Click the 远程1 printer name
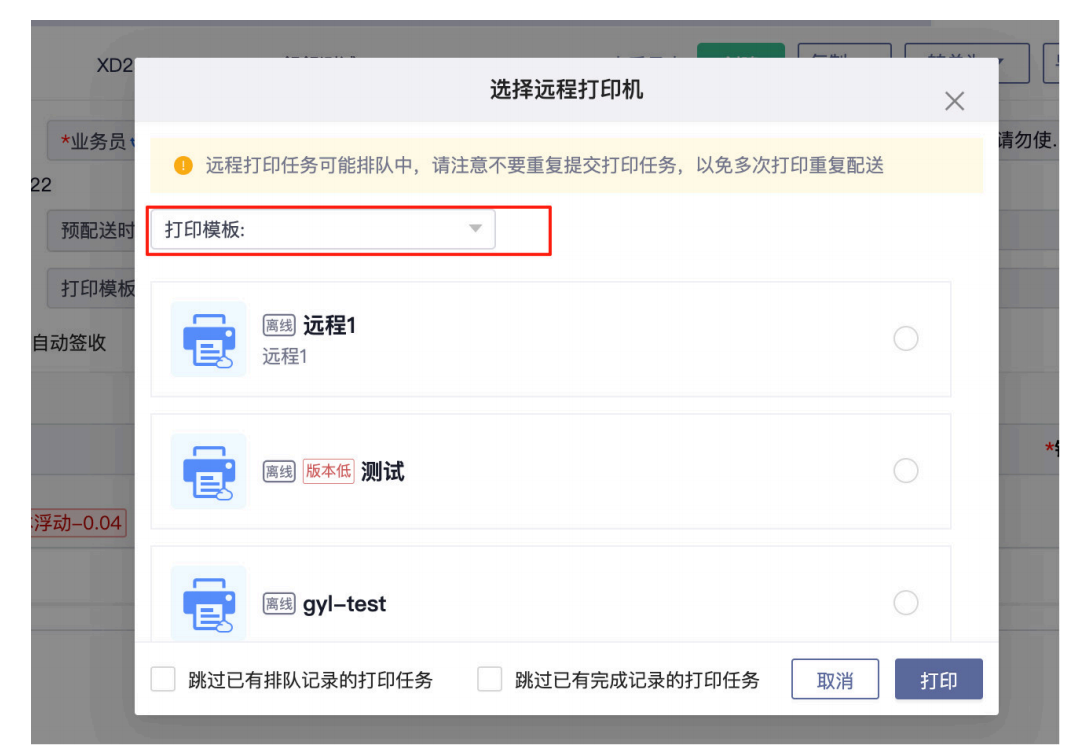Viewport: 1086px width, 750px height. 330,326
